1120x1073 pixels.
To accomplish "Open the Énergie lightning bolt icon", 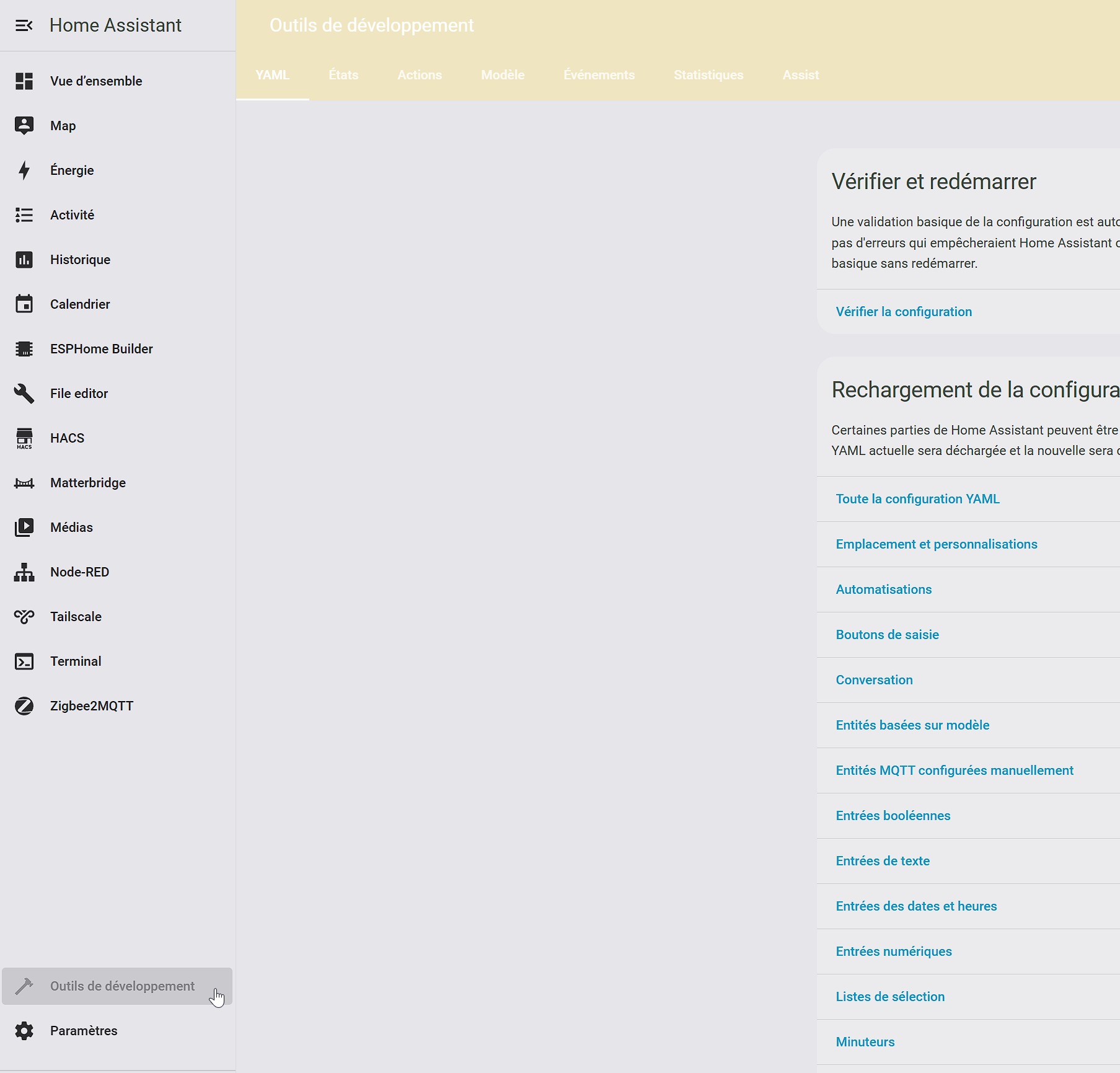I will tap(24, 170).
